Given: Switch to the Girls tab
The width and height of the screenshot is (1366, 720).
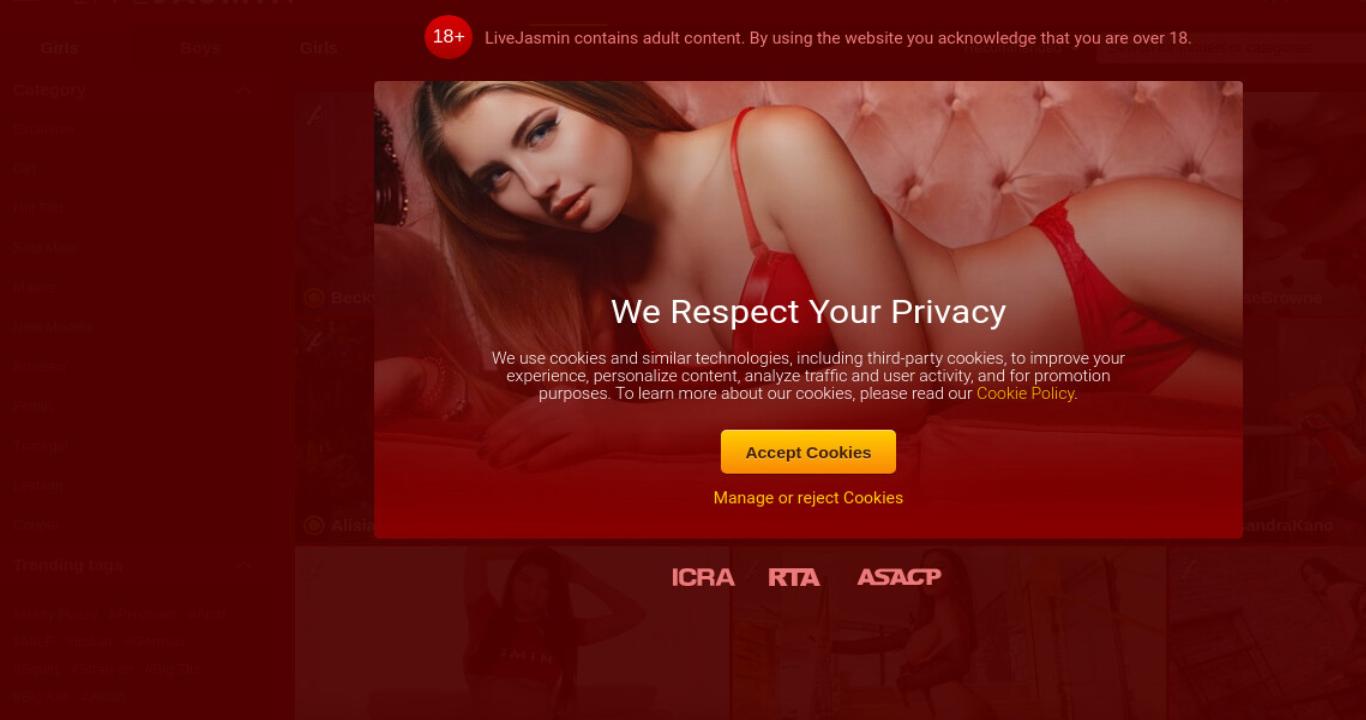Looking at the screenshot, I should 59,48.
